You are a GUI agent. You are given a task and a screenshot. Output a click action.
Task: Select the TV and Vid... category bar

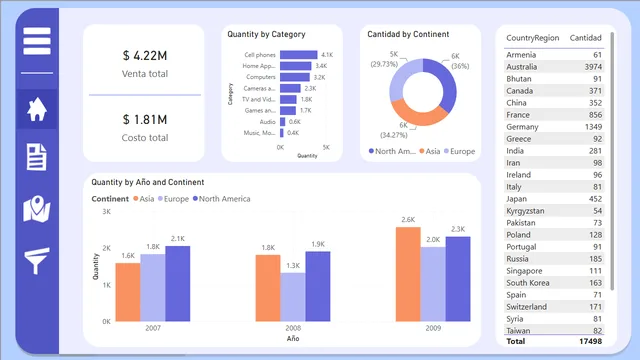click(x=288, y=99)
